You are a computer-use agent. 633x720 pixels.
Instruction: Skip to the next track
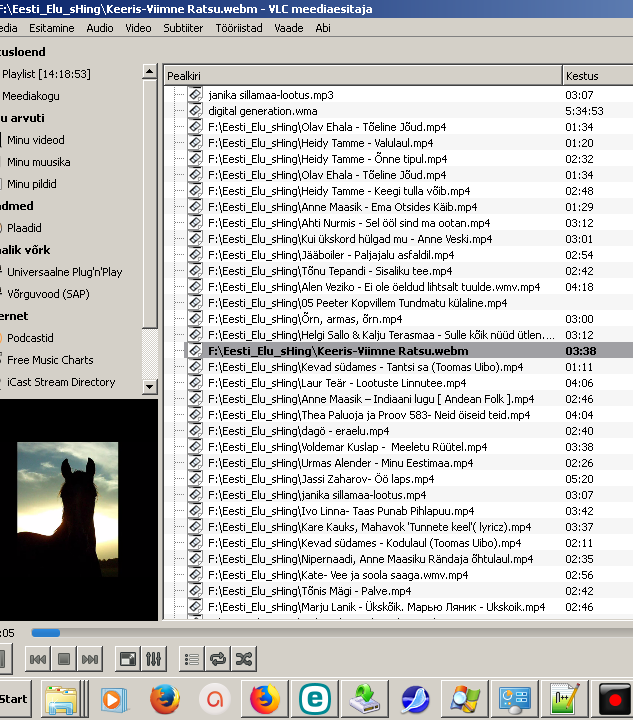90,659
